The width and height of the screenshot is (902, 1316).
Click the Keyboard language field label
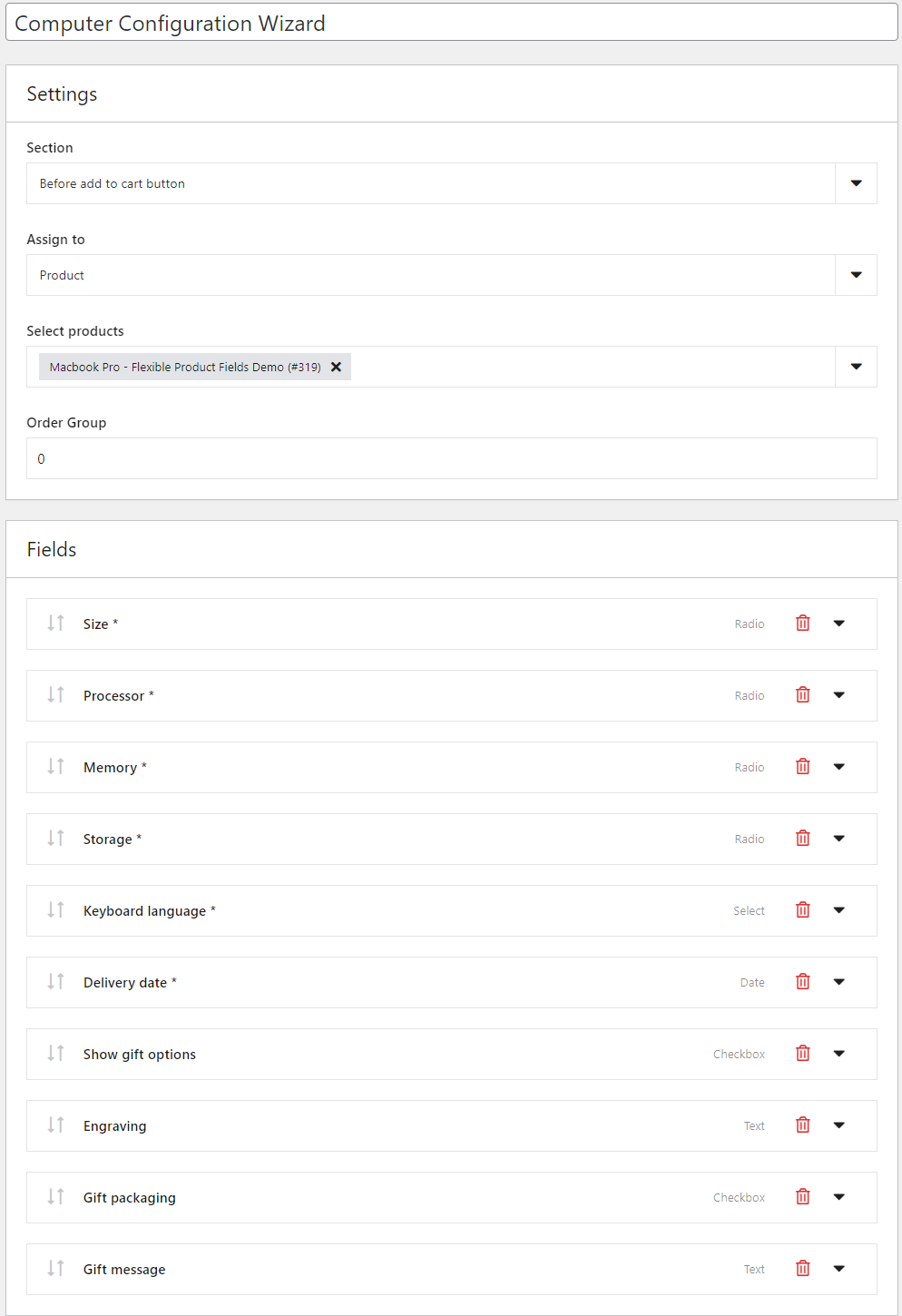pyautogui.click(x=150, y=911)
